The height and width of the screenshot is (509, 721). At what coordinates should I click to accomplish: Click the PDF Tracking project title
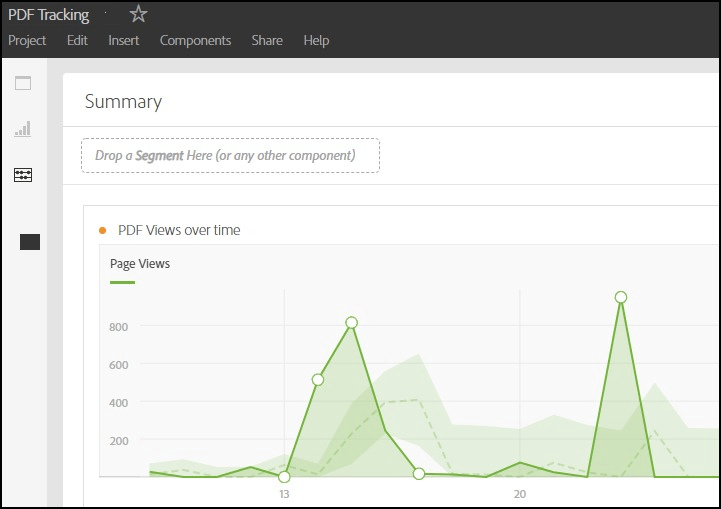click(x=49, y=15)
